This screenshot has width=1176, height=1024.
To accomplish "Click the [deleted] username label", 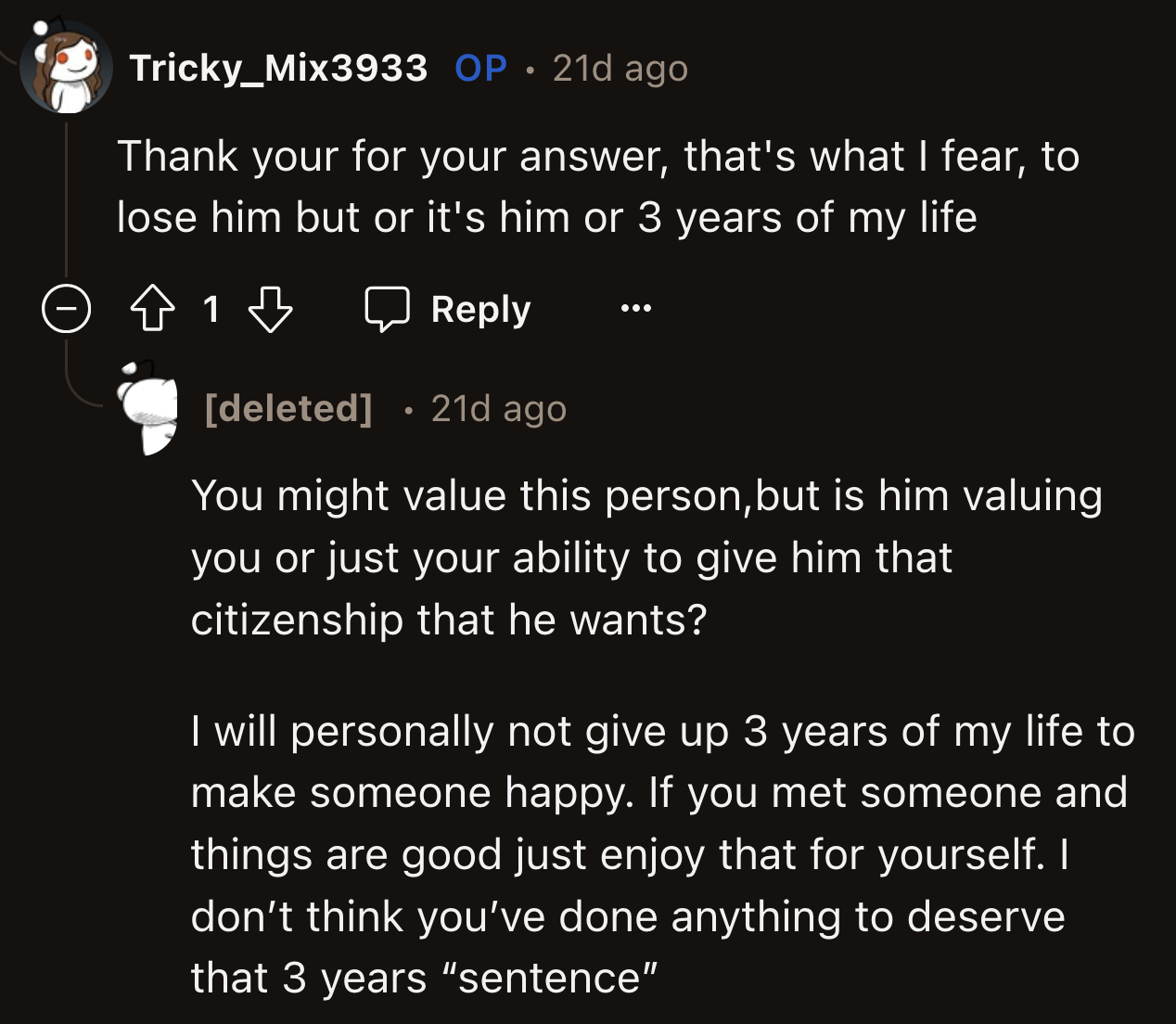I will (x=288, y=407).
